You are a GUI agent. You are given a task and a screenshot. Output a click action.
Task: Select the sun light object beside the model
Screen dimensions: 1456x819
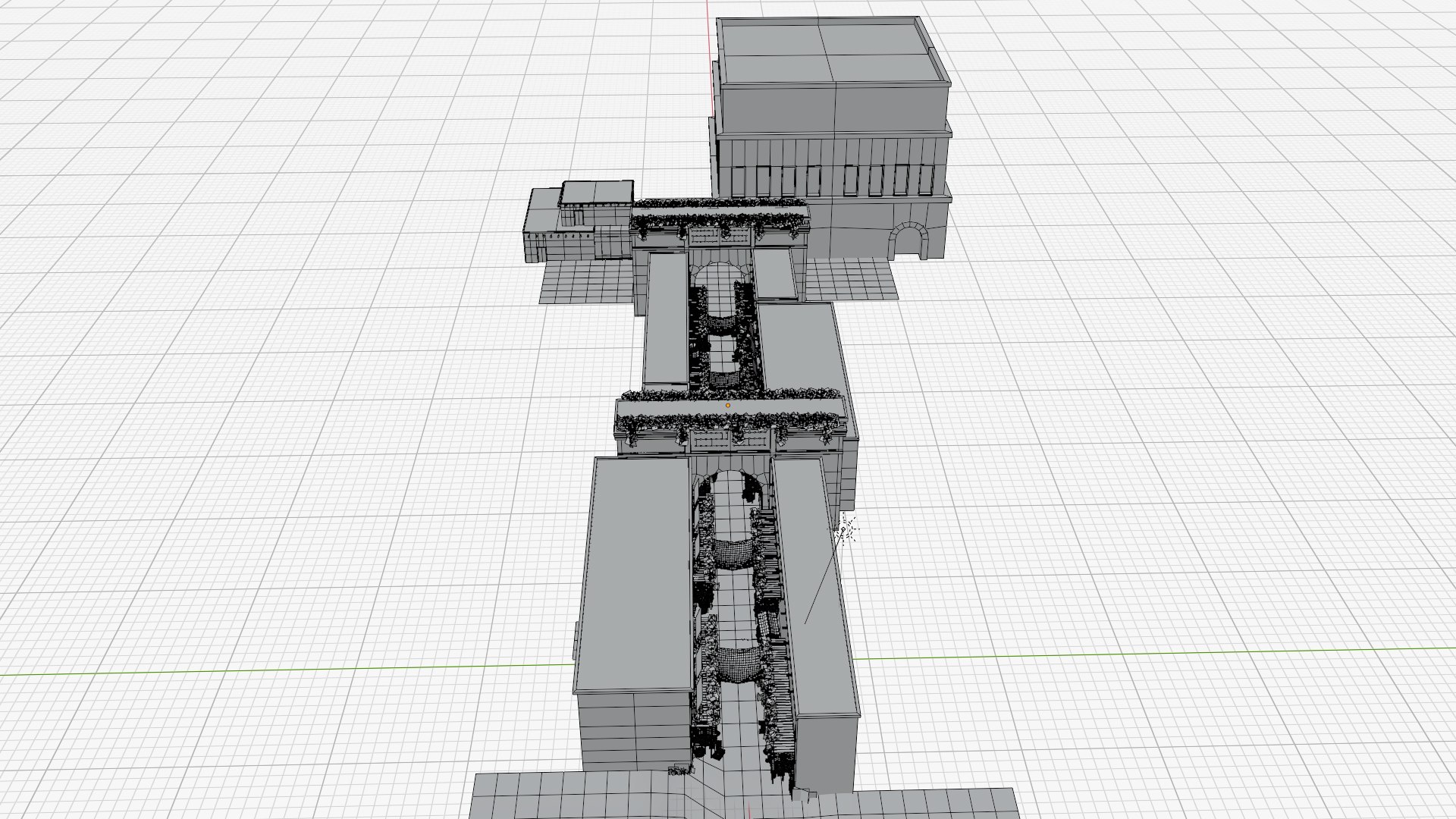pyautogui.click(x=844, y=529)
